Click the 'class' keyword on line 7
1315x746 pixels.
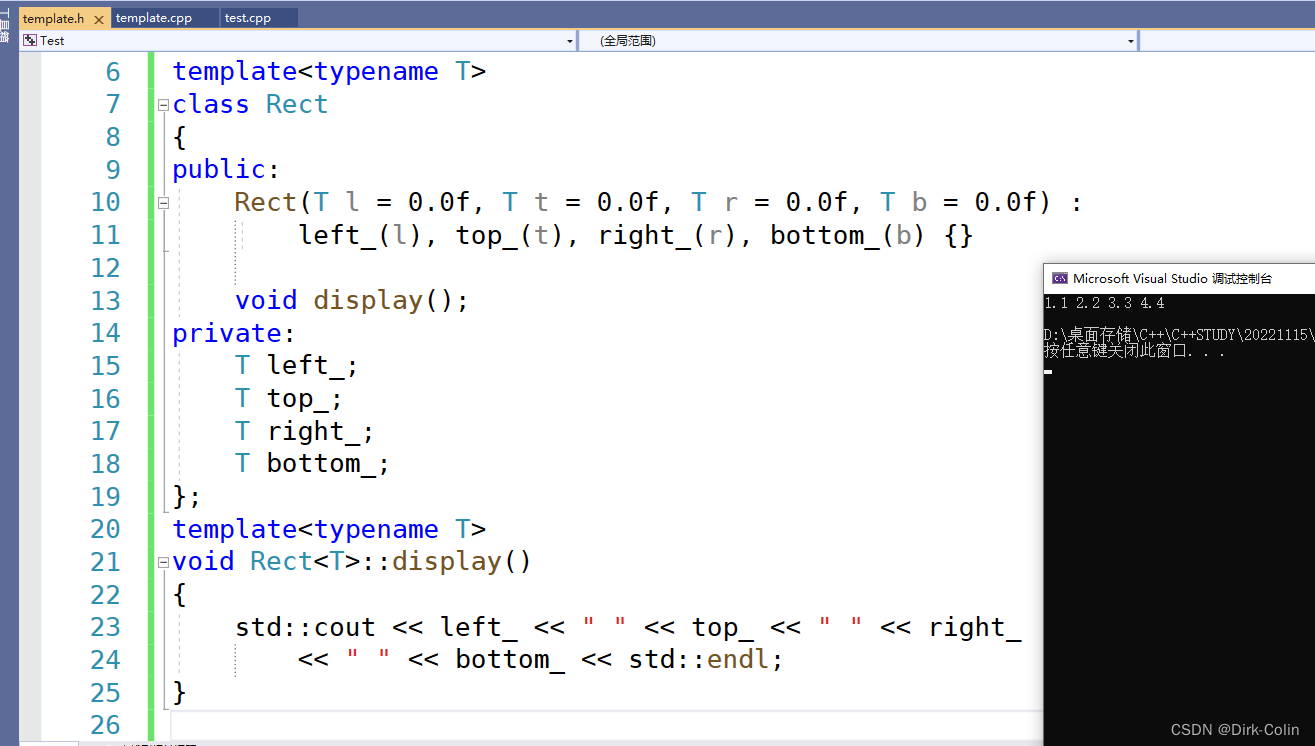211,104
